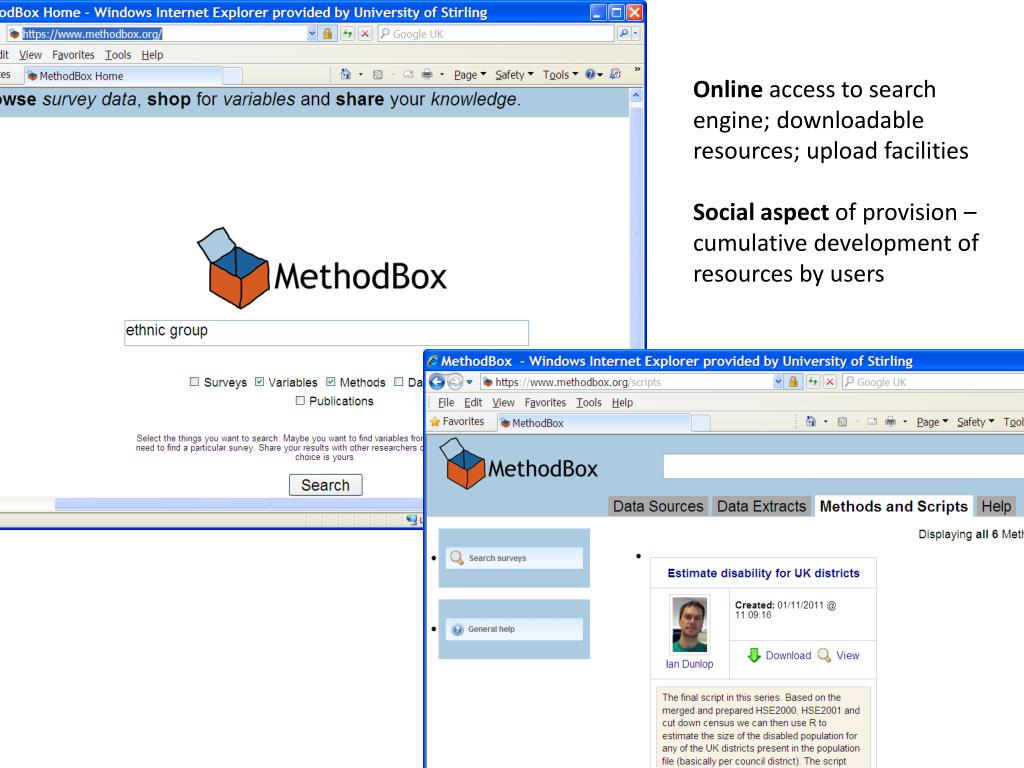Screen dimensions: 1024x768
Task: Click the security lock icon in scripts window
Action: click(793, 381)
